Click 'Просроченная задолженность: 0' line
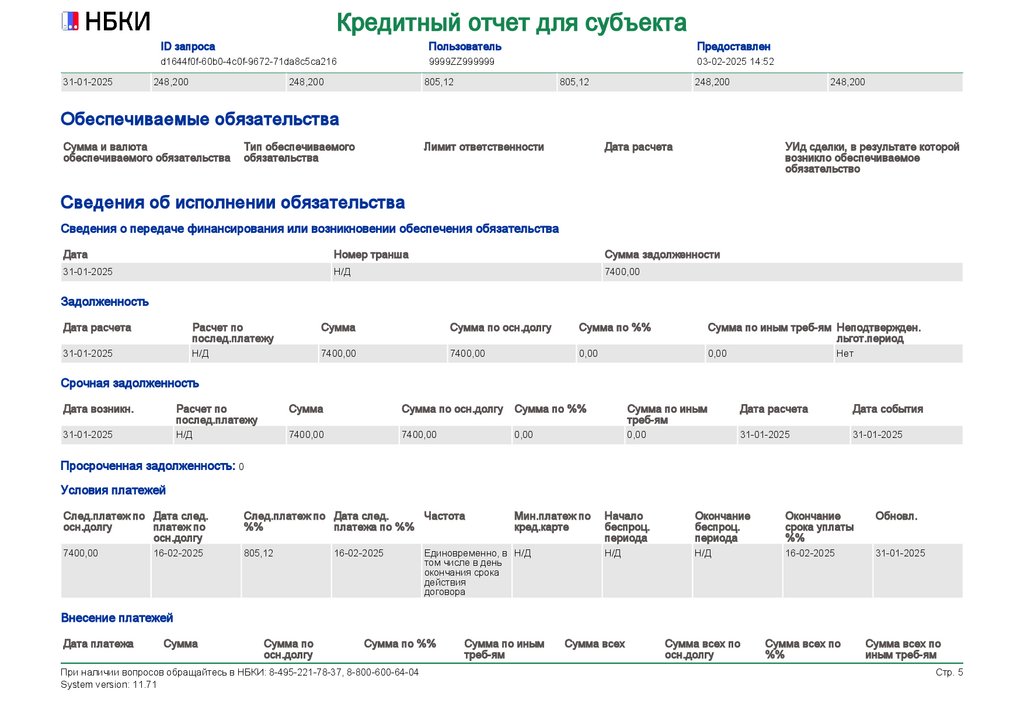This screenshot has height=724, width=1024. tap(152, 466)
